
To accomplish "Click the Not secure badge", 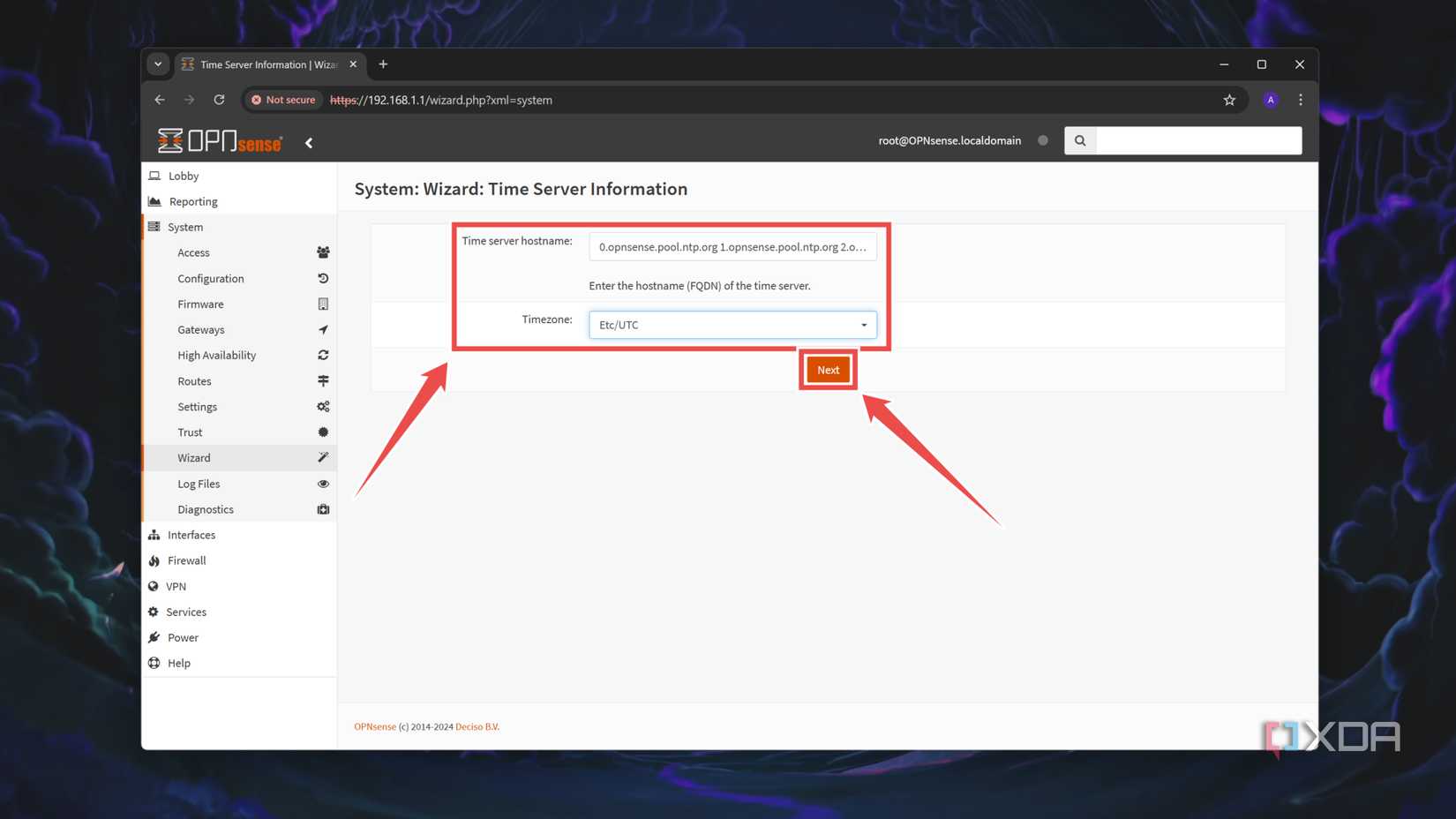I will (x=282, y=100).
